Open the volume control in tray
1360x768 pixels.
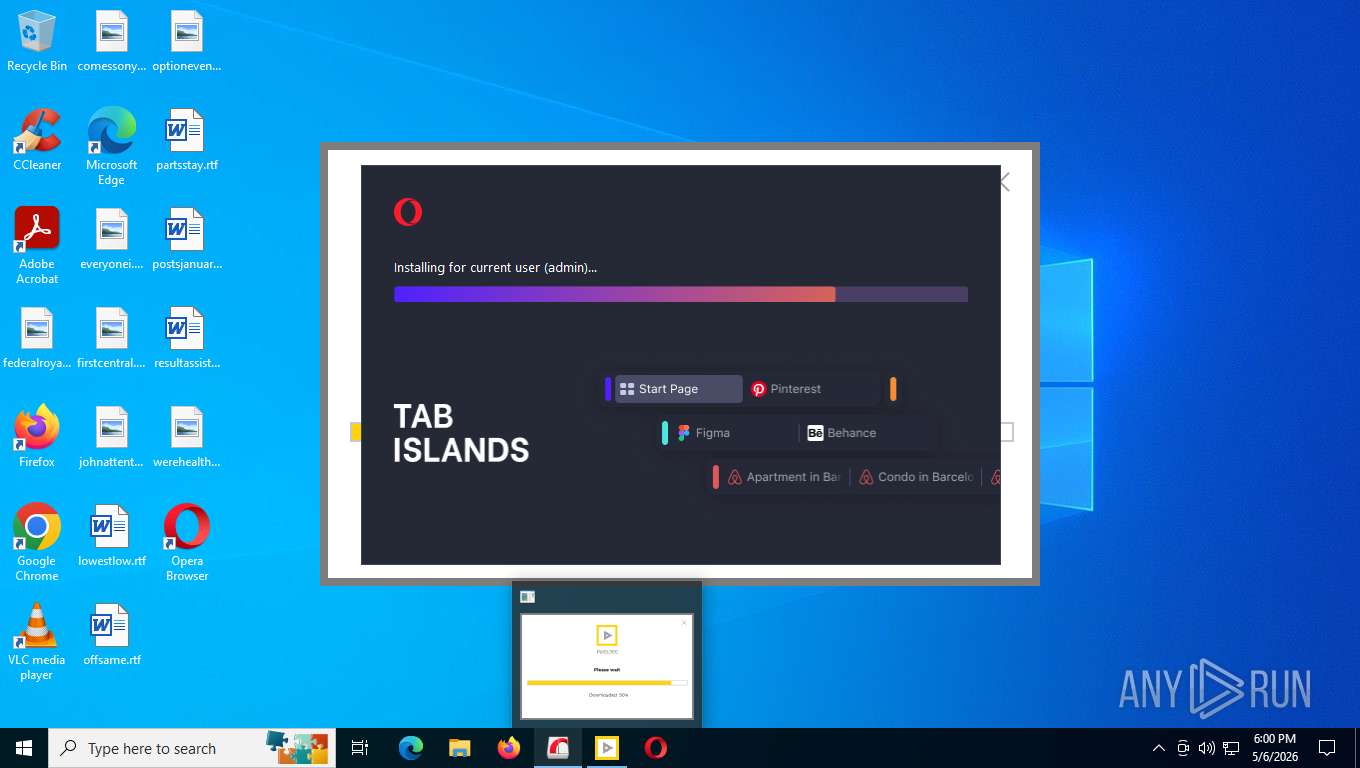(1207, 748)
